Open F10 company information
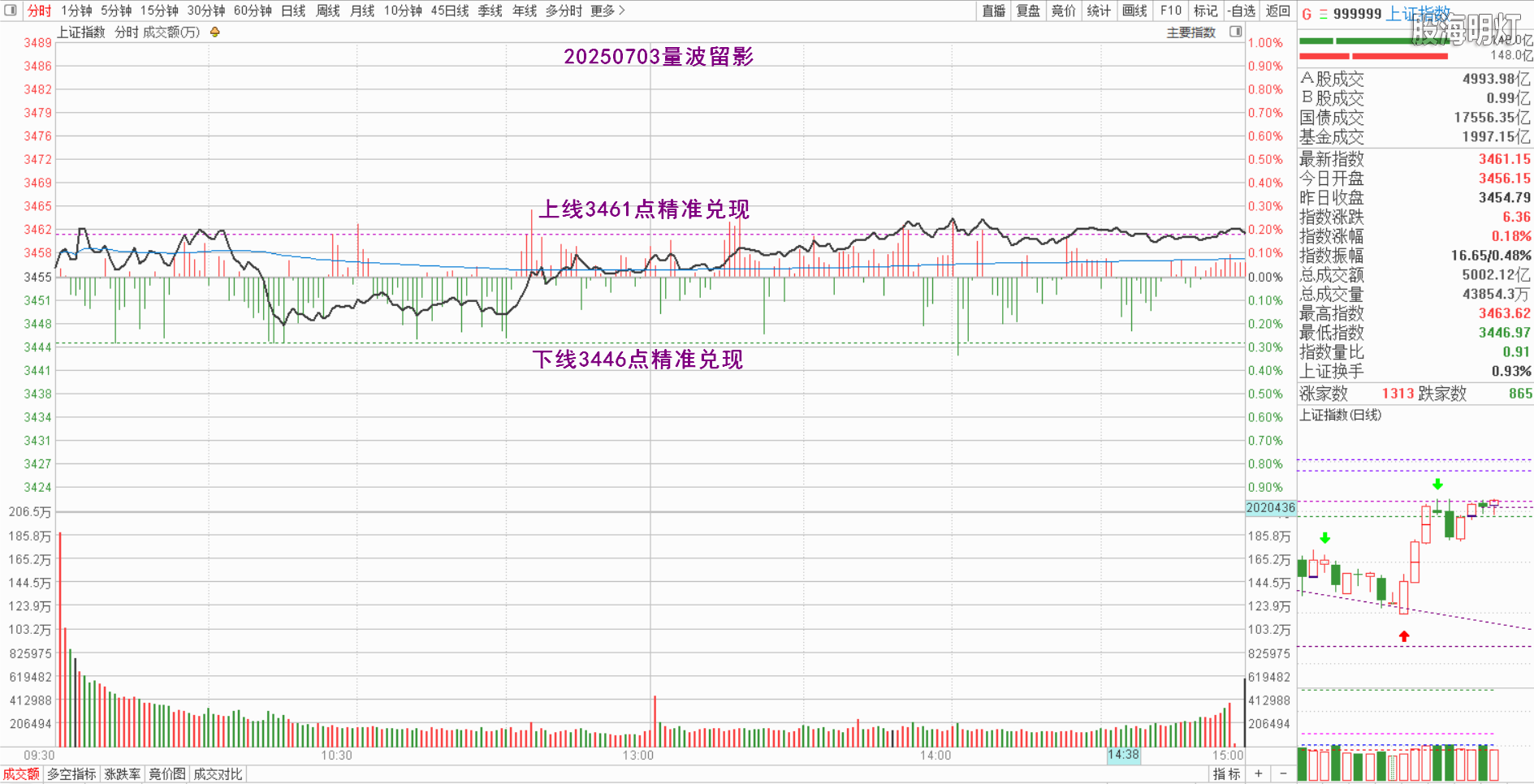The width and height of the screenshot is (1534, 784). tap(1170, 11)
